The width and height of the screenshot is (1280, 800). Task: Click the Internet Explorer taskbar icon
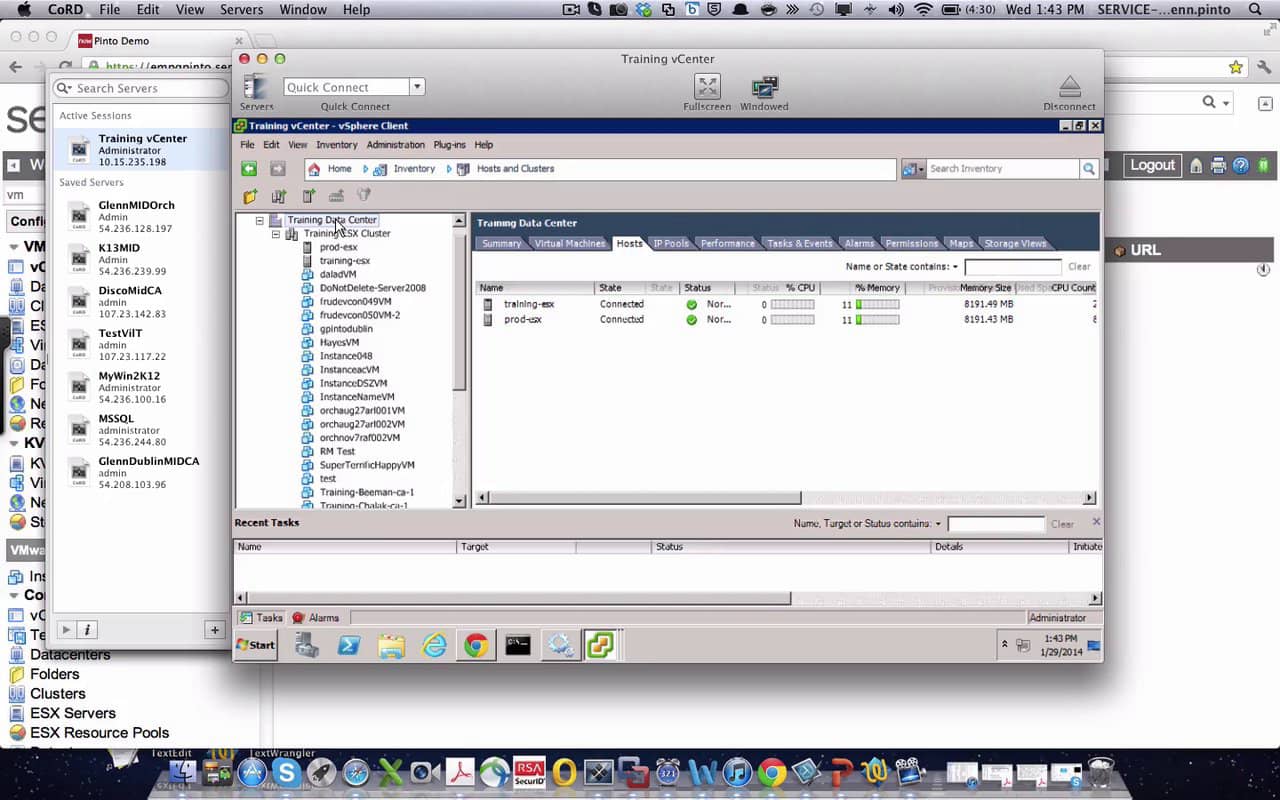tap(434, 646)
